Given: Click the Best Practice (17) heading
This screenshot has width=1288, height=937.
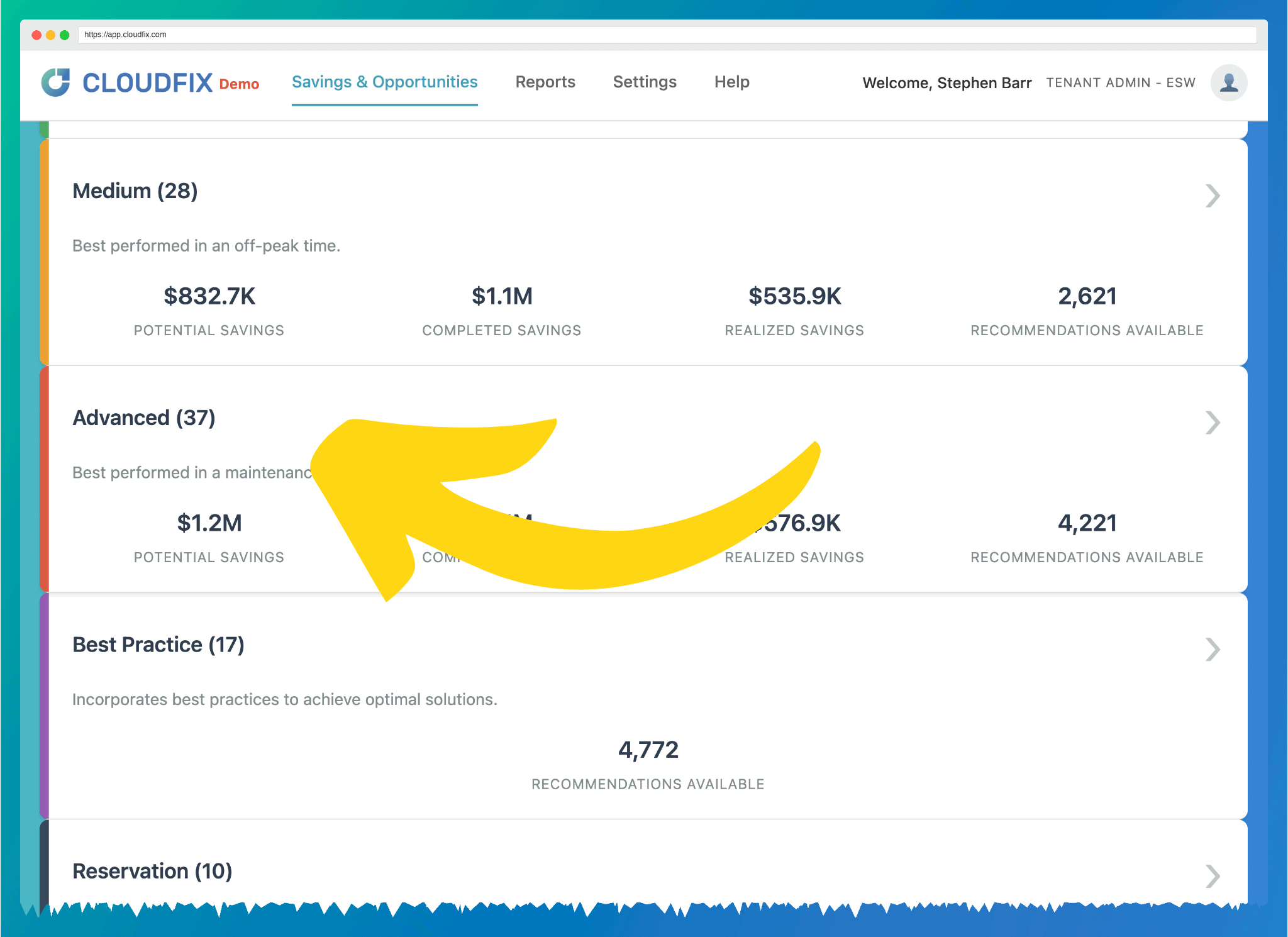Looking at the screenshot, I should tap(158, 645).
